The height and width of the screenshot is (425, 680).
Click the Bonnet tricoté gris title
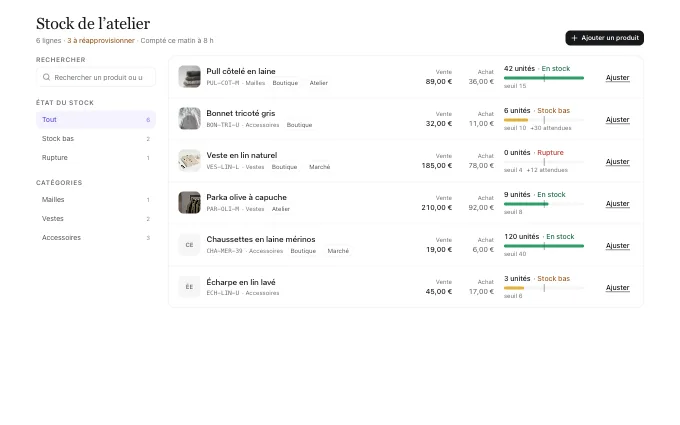pos(241,113)
